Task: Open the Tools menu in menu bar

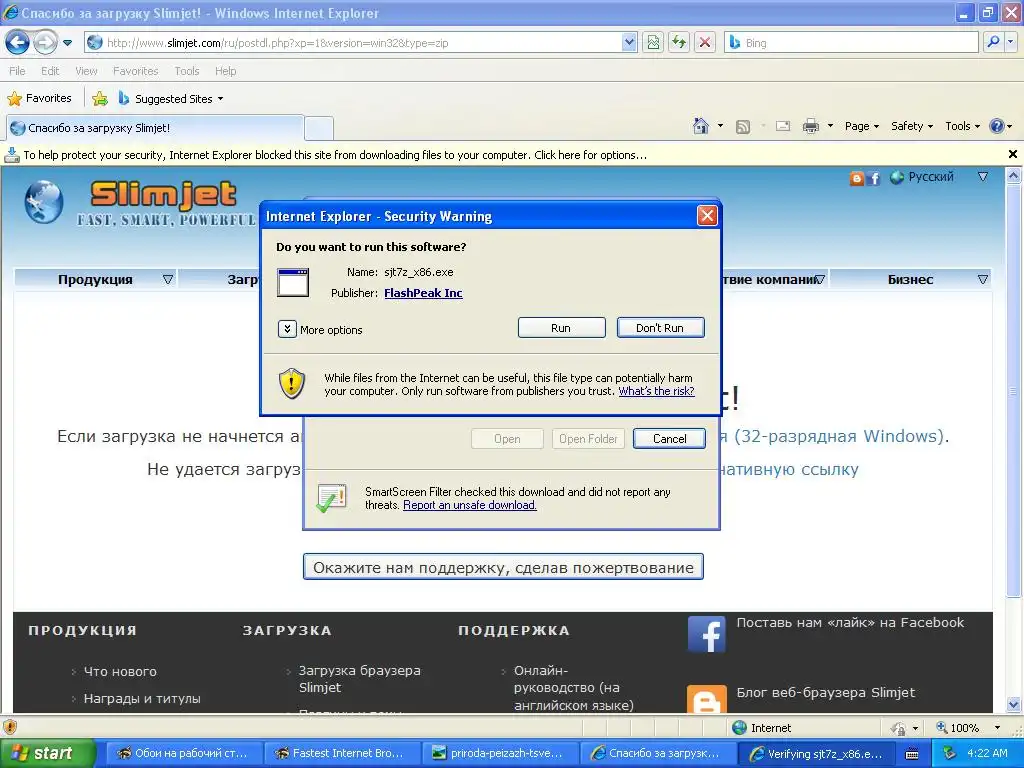Action: tap(186, 71)
